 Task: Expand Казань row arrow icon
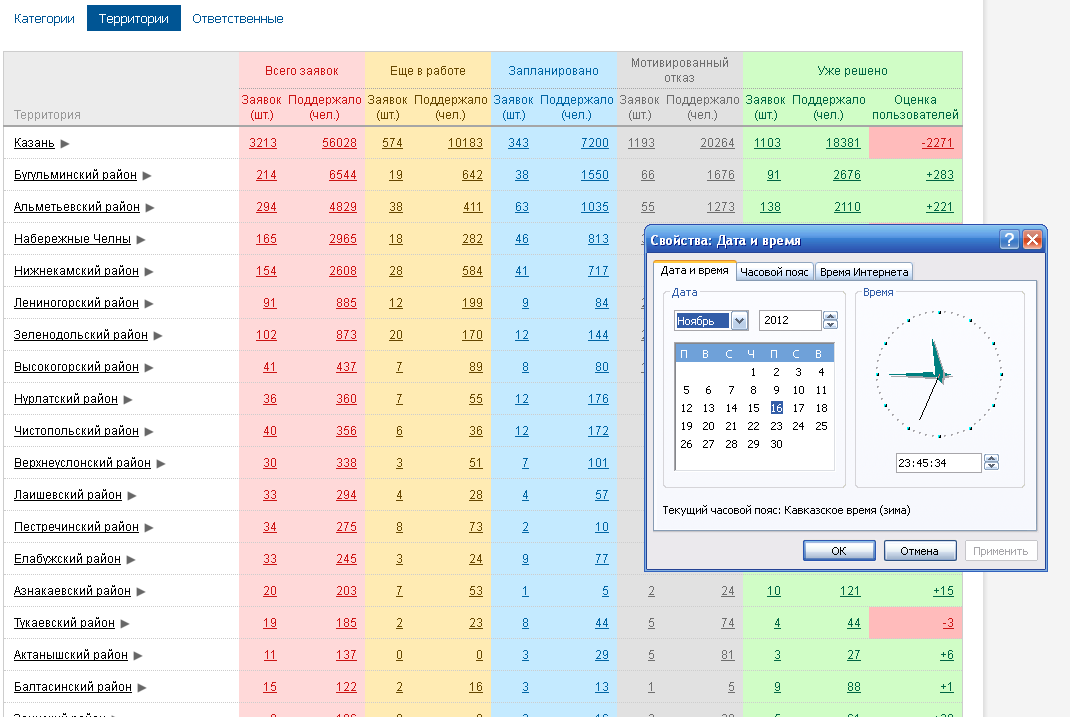[65, 143]
